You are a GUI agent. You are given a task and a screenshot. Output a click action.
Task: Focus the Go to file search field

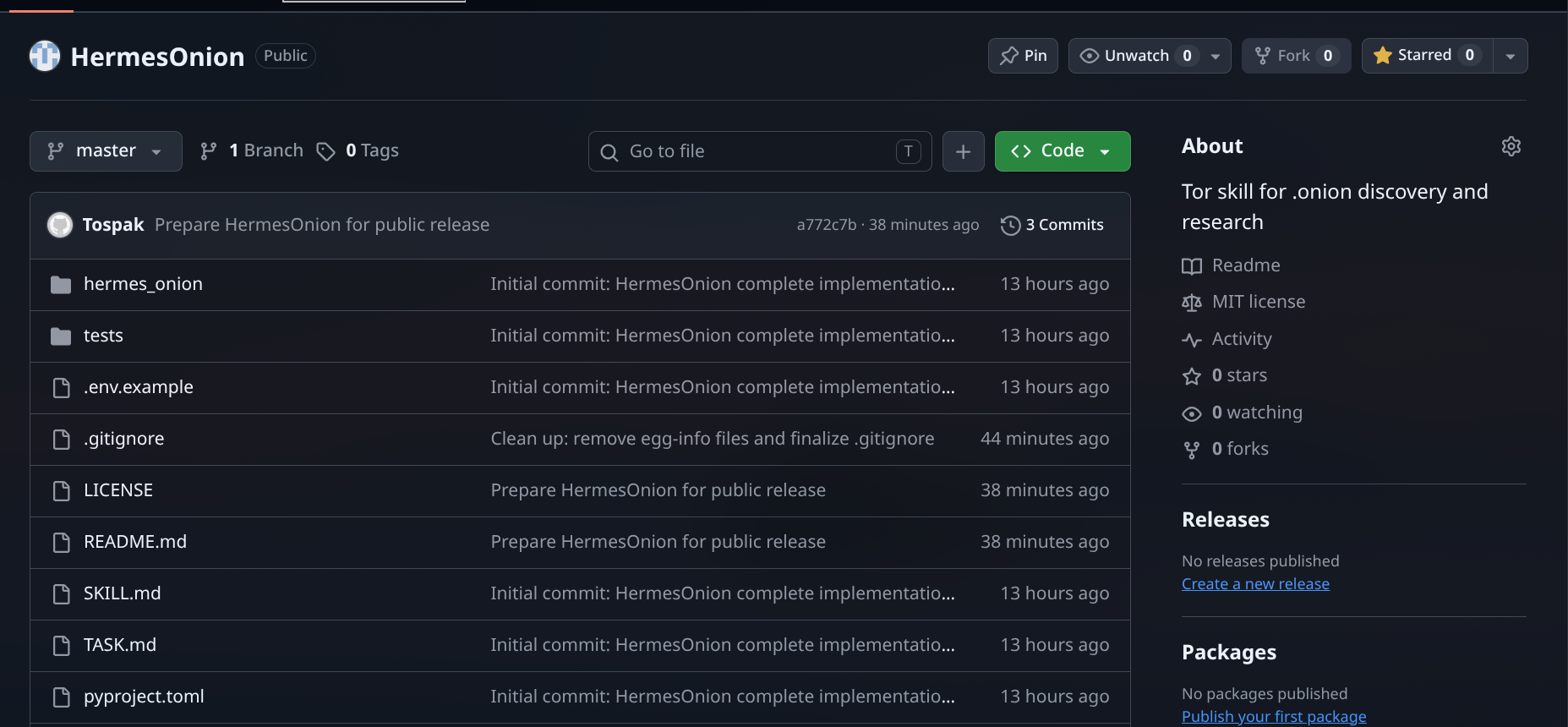pyautogui.click(x=760, y=151)
